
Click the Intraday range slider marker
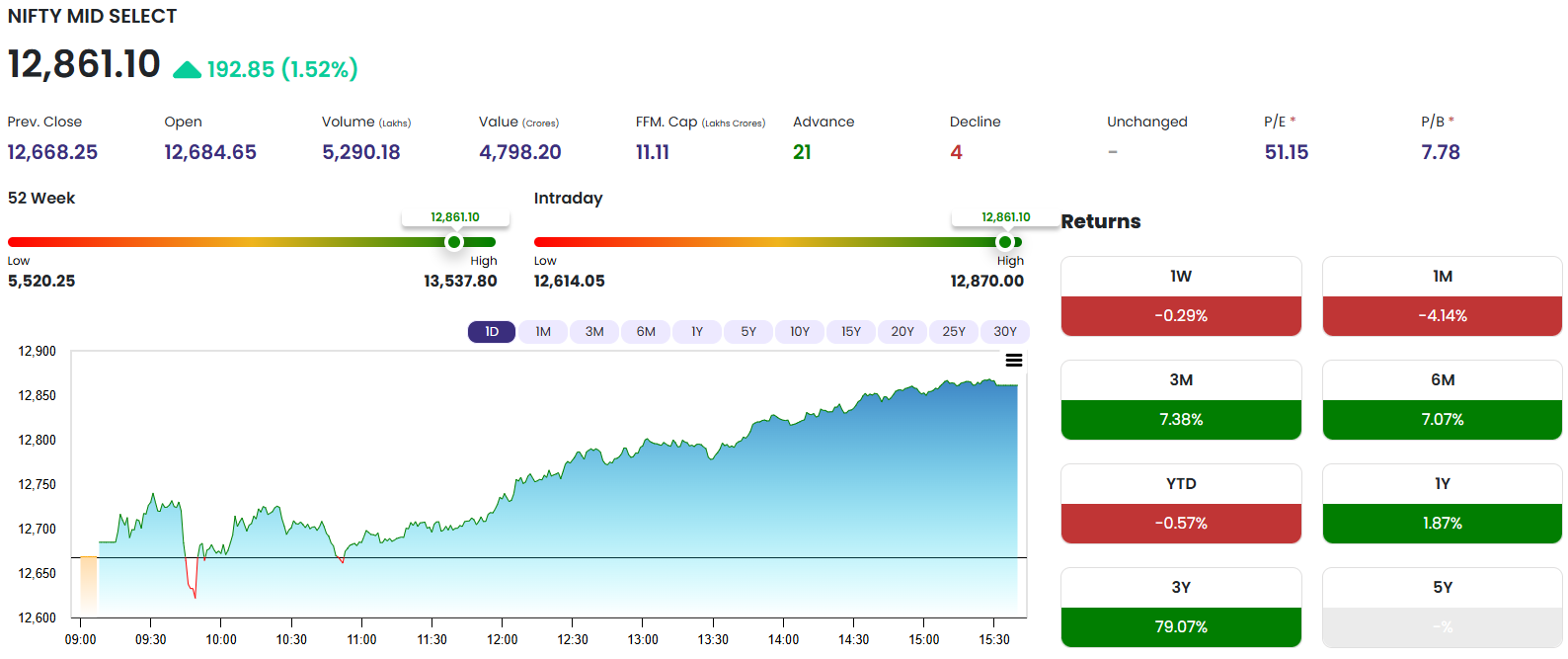[1005, 242]
